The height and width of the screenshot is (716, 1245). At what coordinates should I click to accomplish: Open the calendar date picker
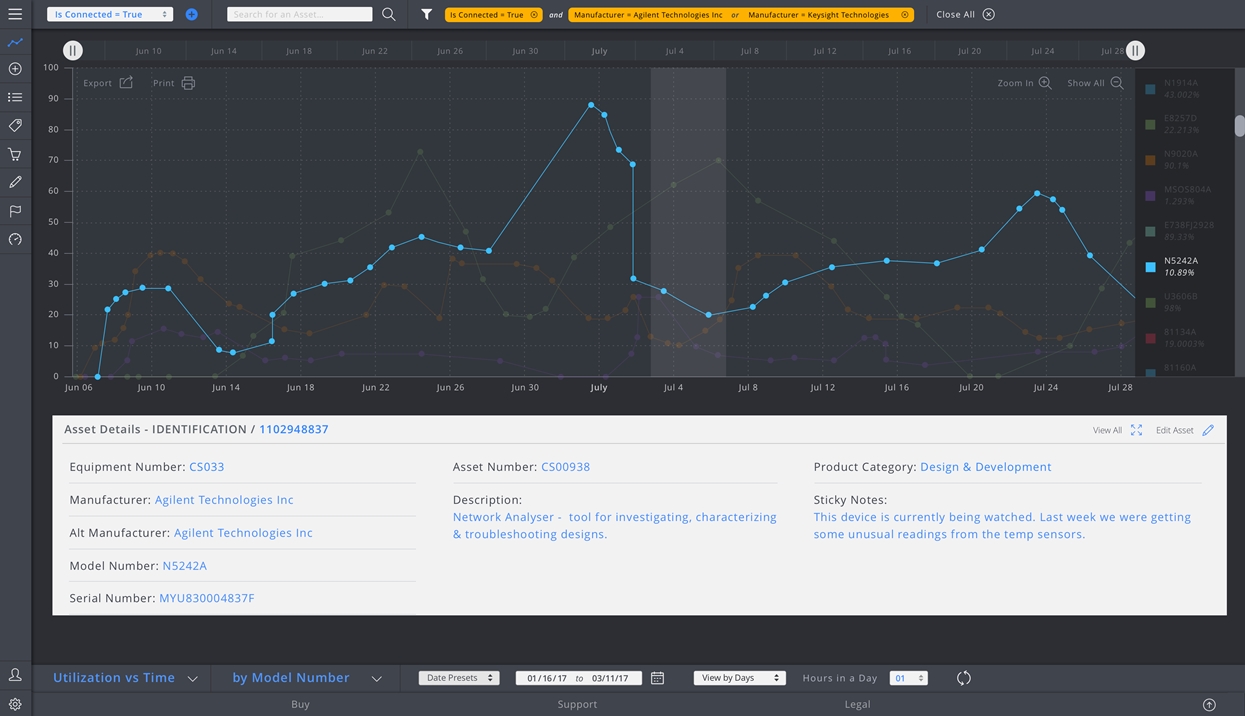(x=657, y=678)
